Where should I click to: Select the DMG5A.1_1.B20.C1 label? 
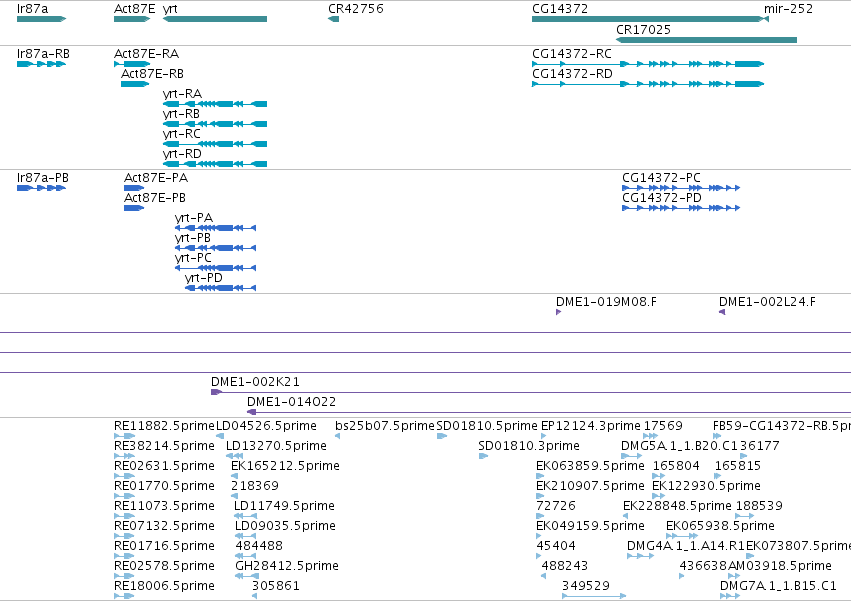679,446
